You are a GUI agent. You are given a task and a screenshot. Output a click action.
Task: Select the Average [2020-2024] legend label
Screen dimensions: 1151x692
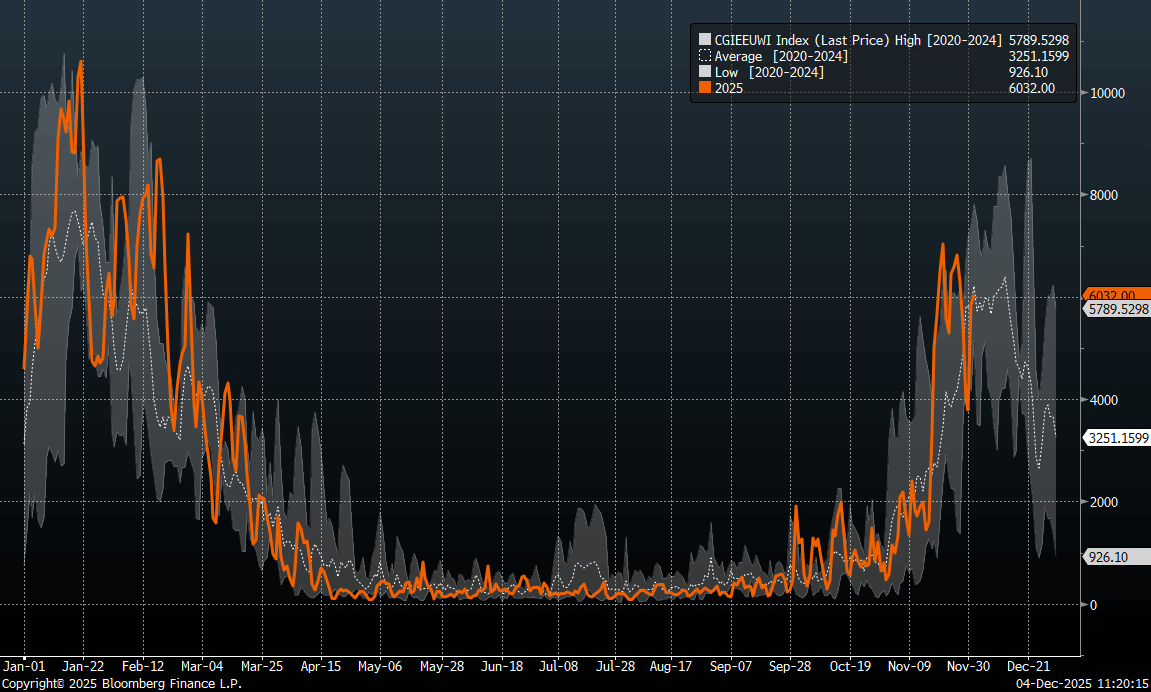coord(781,56)
